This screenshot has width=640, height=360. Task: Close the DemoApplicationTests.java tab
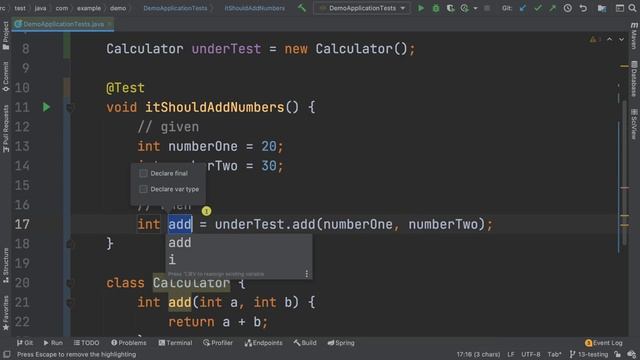pos(109,24)
